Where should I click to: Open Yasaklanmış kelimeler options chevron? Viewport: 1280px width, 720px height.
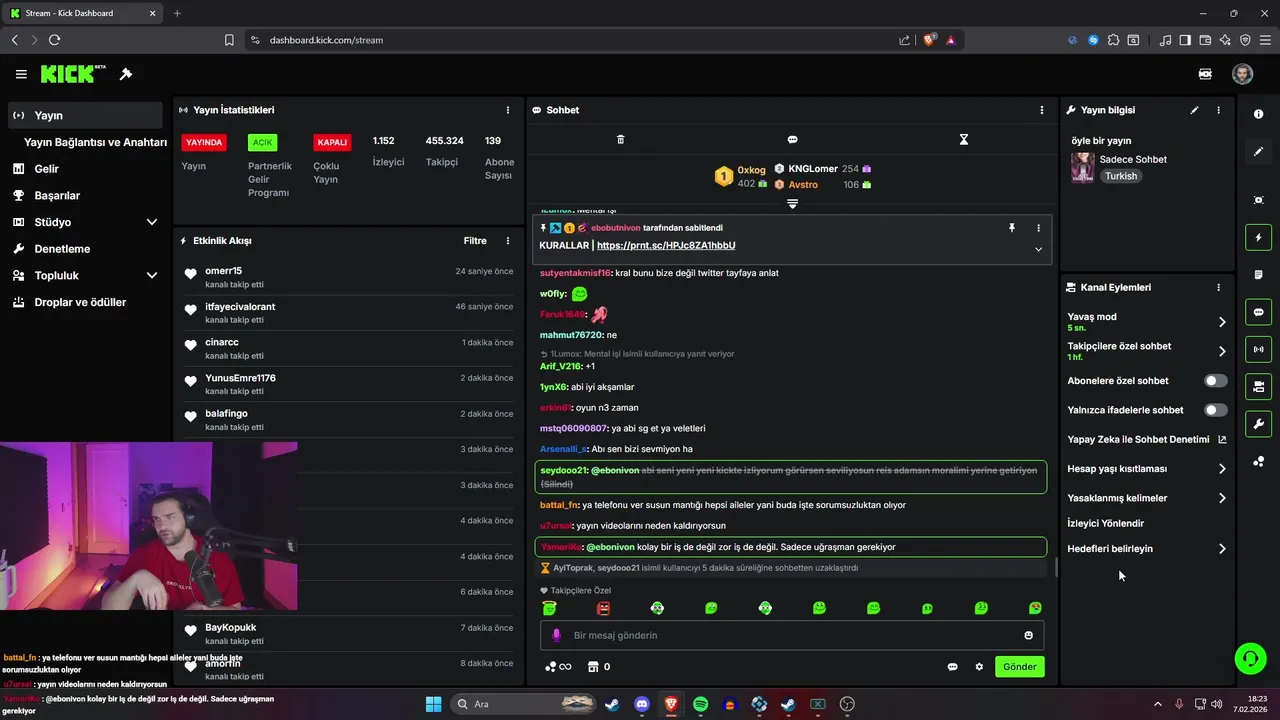pyautogui.click(x=1222, y=498)
